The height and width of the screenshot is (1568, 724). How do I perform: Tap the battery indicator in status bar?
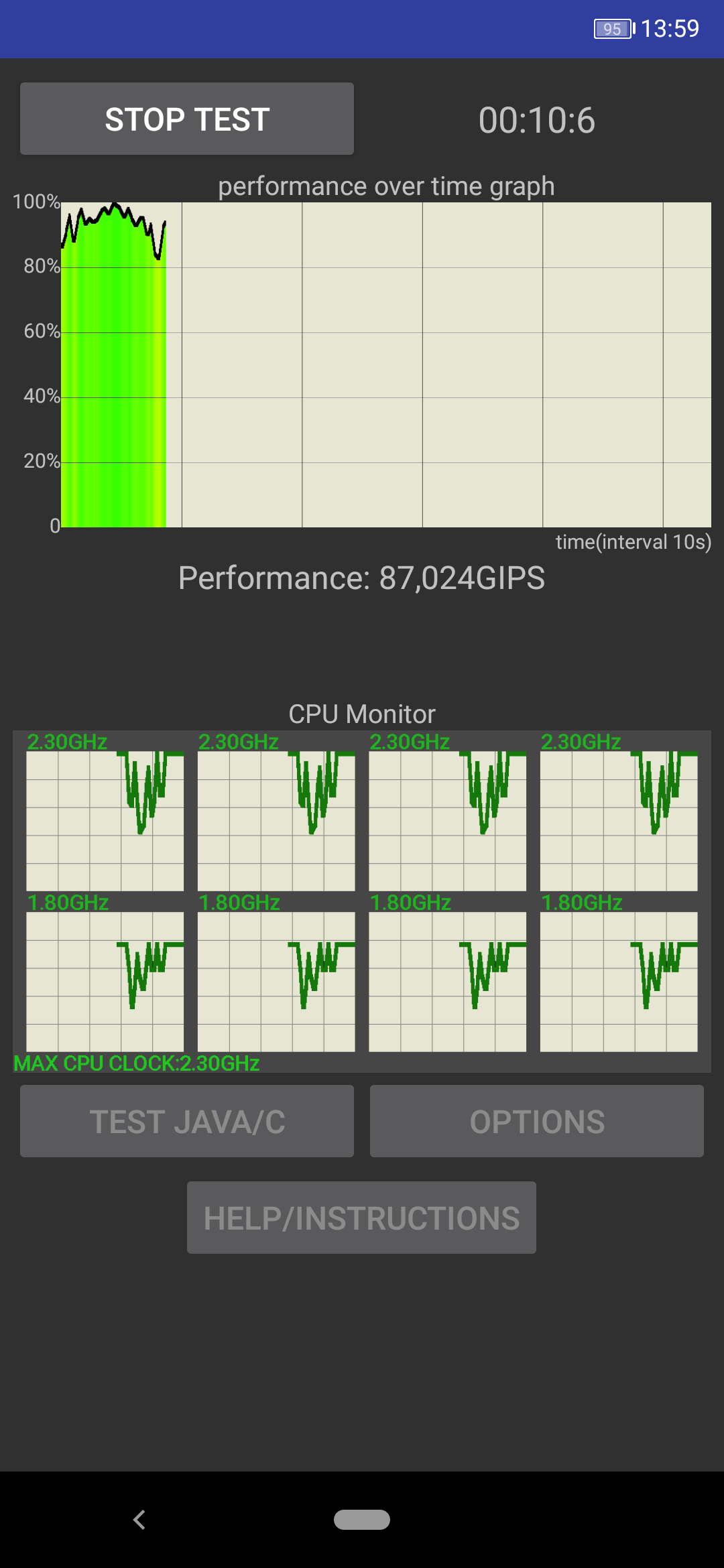tap(613, 29)
